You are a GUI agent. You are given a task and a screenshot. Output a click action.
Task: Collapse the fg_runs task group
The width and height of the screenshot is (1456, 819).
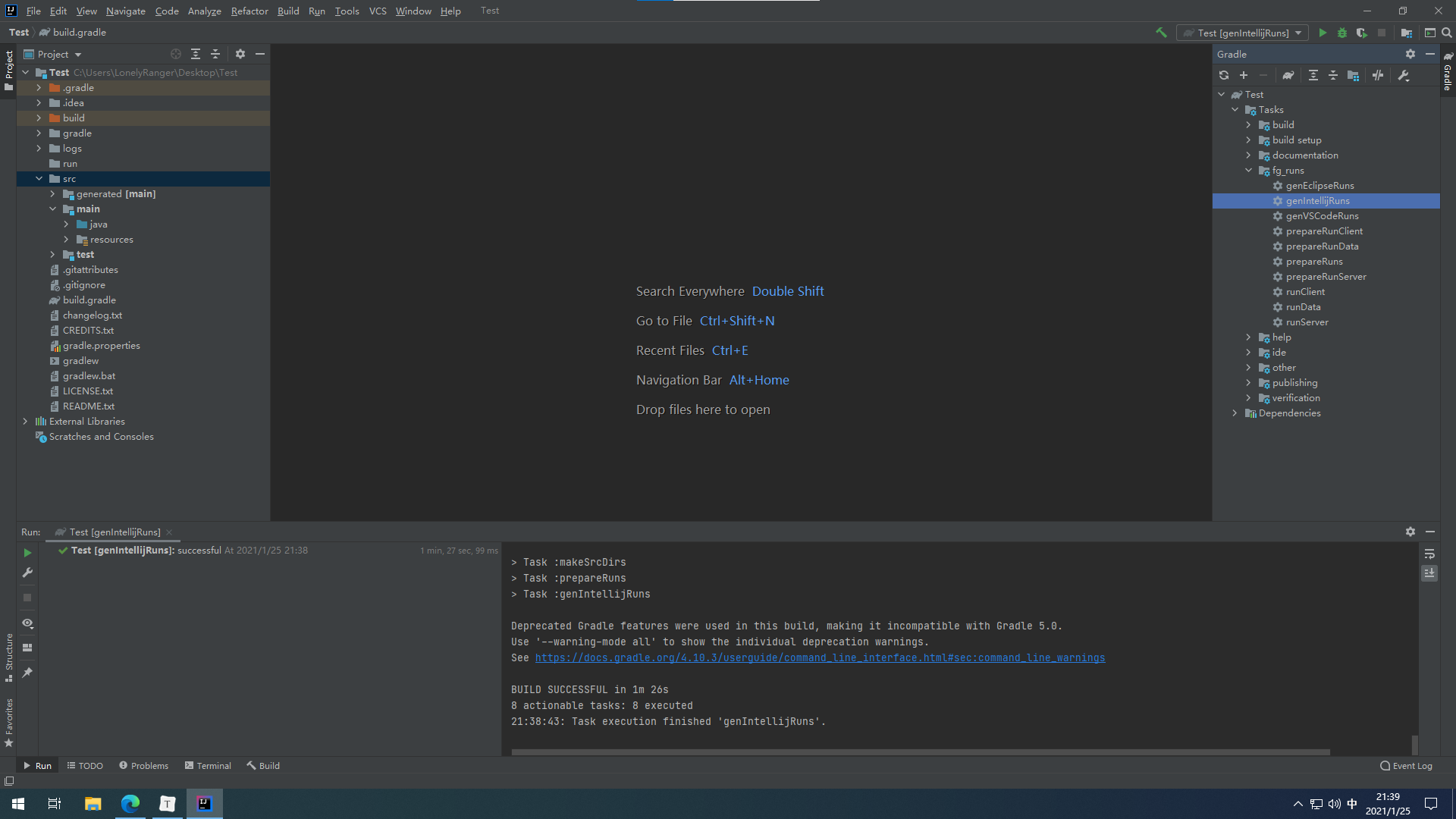click(1248, 171)
